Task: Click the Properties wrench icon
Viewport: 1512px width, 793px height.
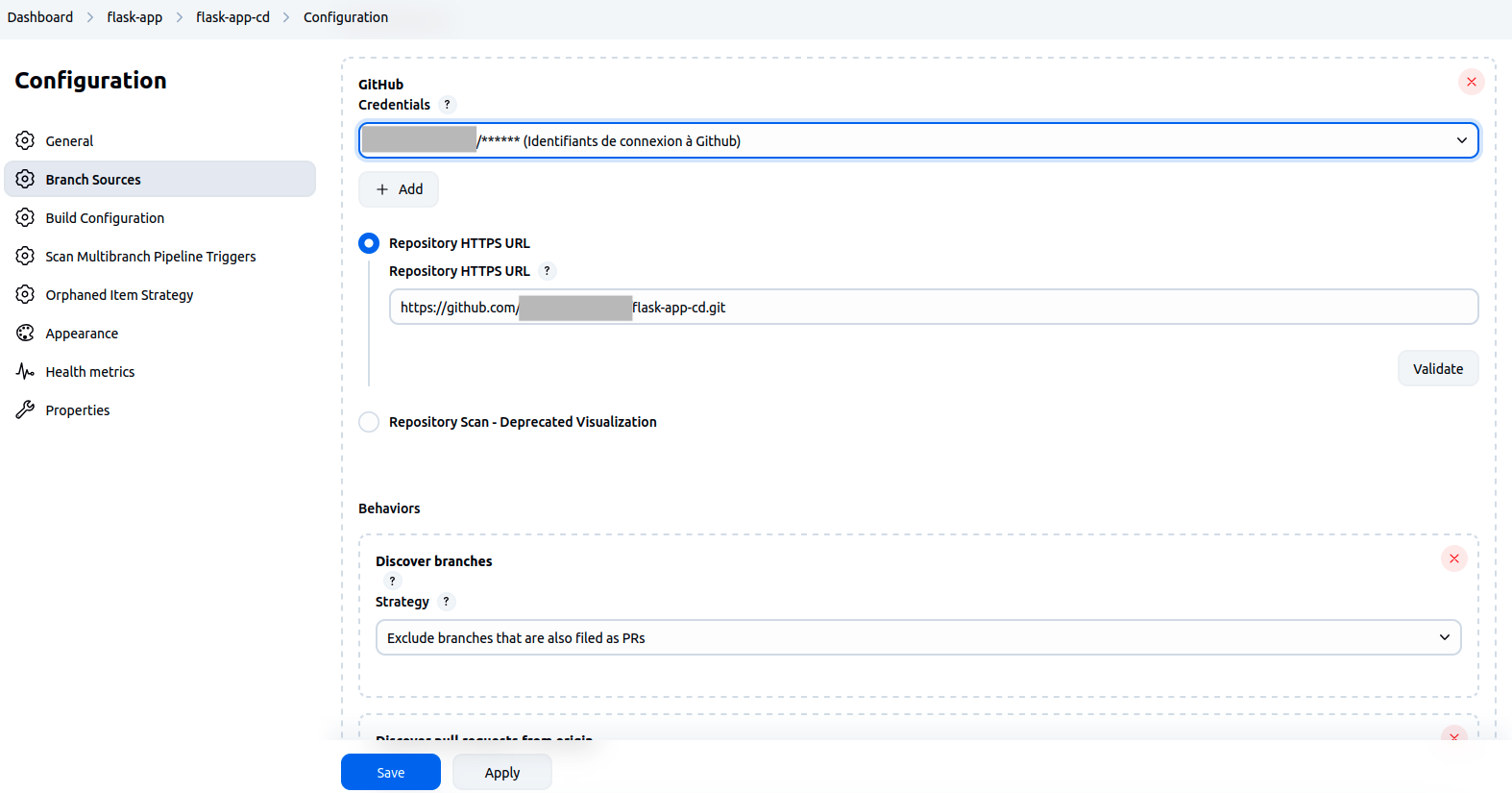Action: [25, 410]
